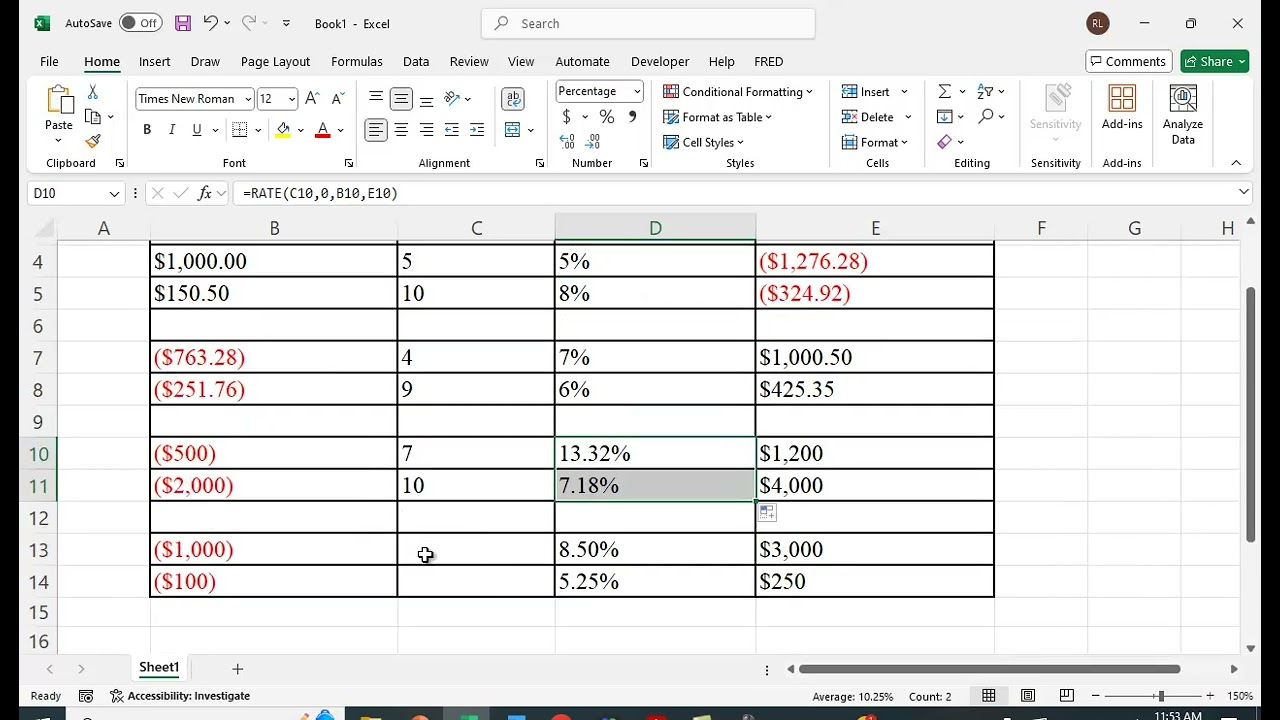The height and width of the screenshot is (720, 1280).
Task: Switch to Page Break Preview in status bar
Action: pos(1066,696)
